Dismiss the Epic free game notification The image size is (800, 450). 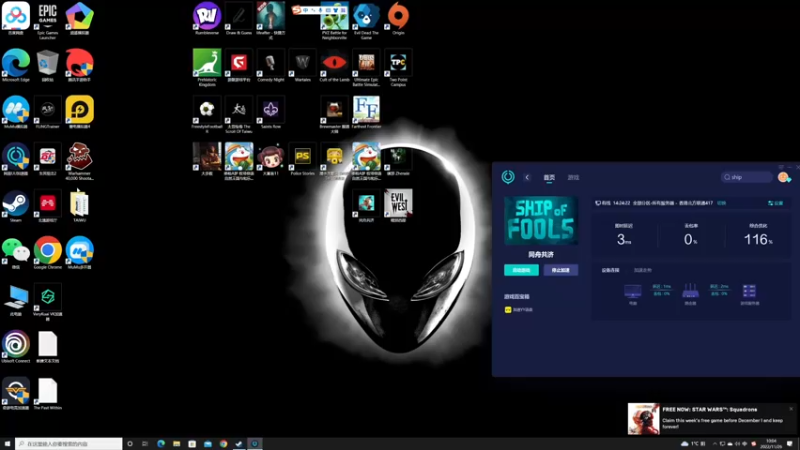coord(791,409)
